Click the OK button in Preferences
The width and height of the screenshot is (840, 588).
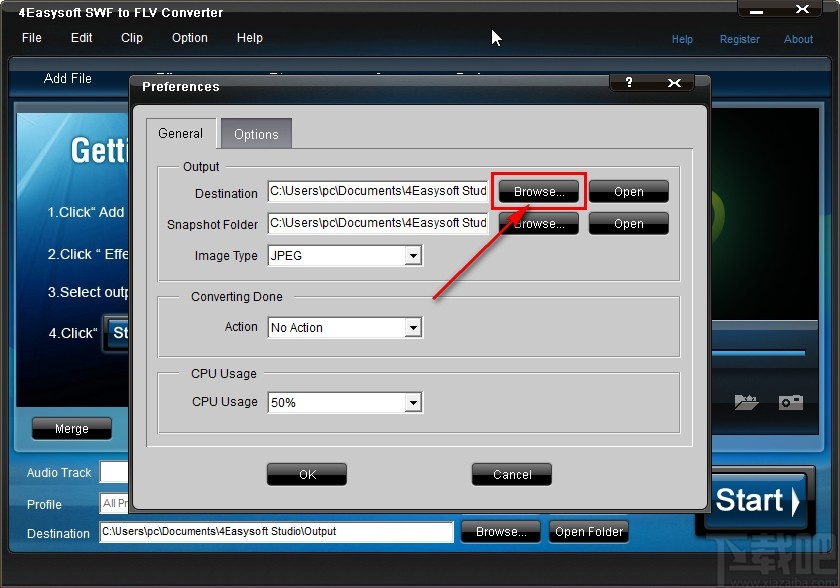(x=306, y=474)
